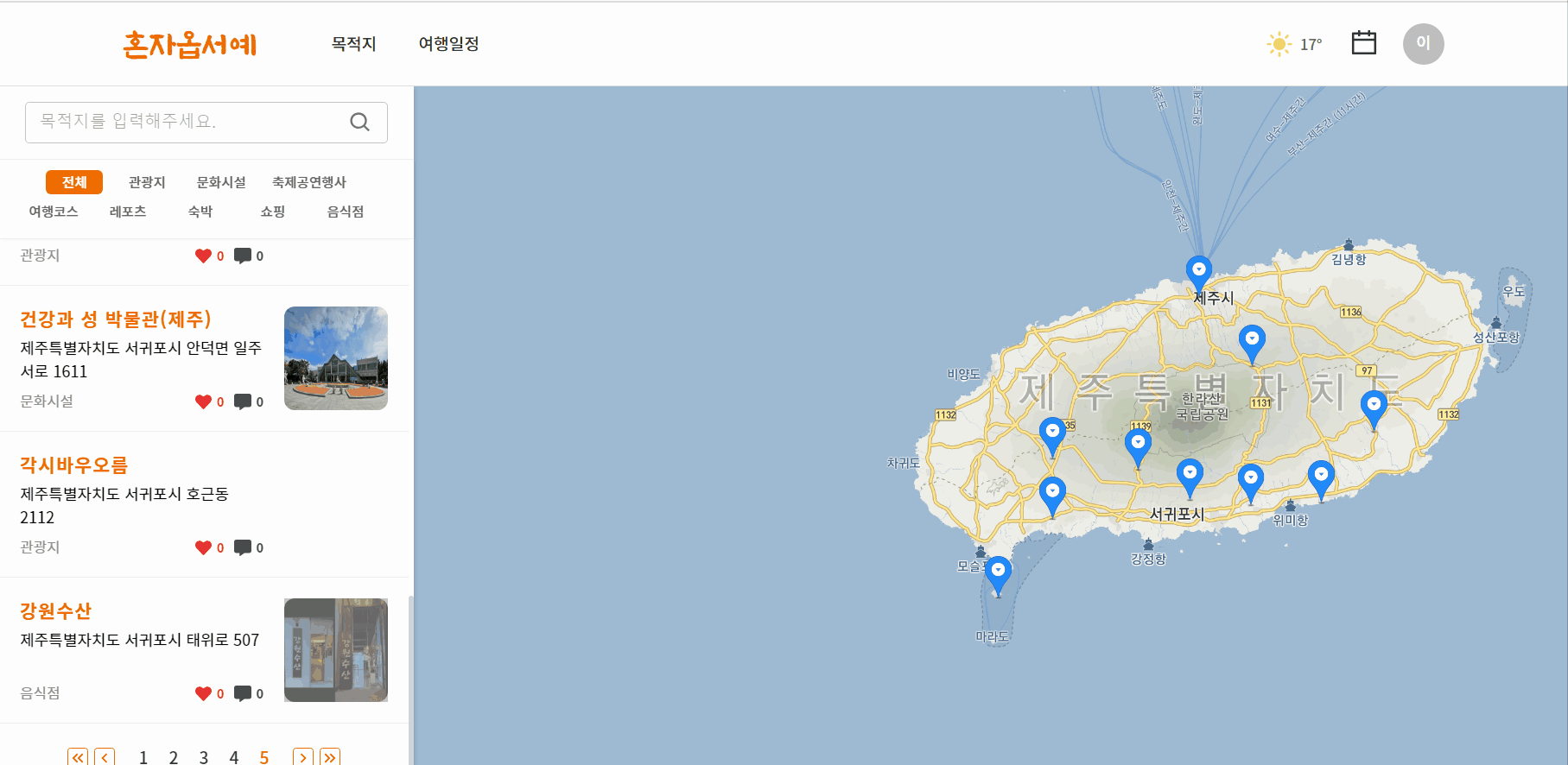Go to previous page with left arrow

105,757
